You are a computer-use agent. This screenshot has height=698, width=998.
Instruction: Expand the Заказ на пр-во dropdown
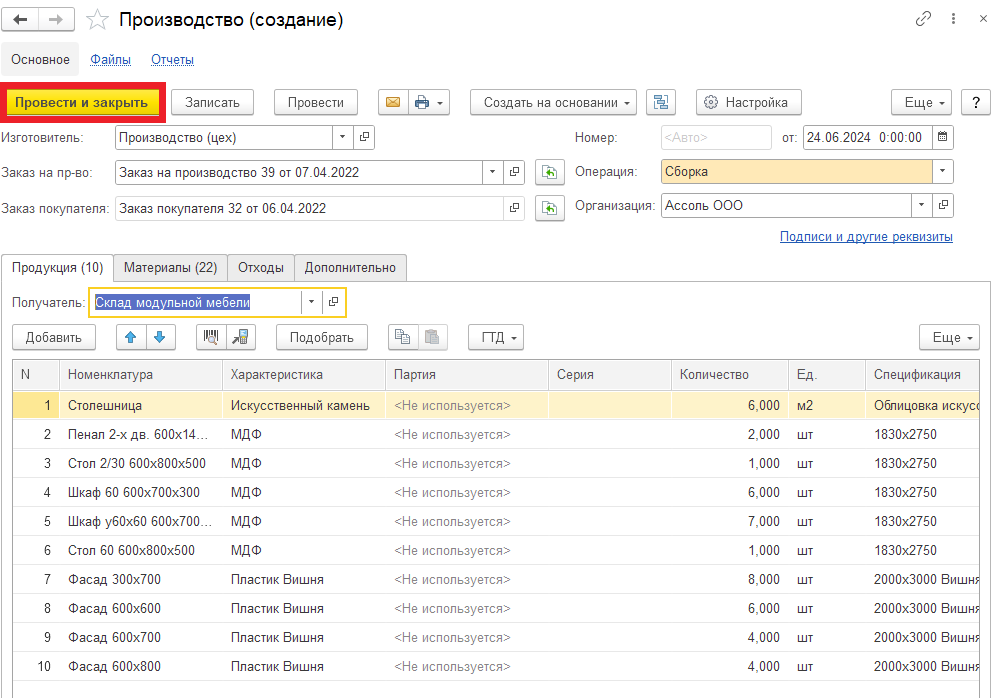pyautogui.click(x=493, y=172)
